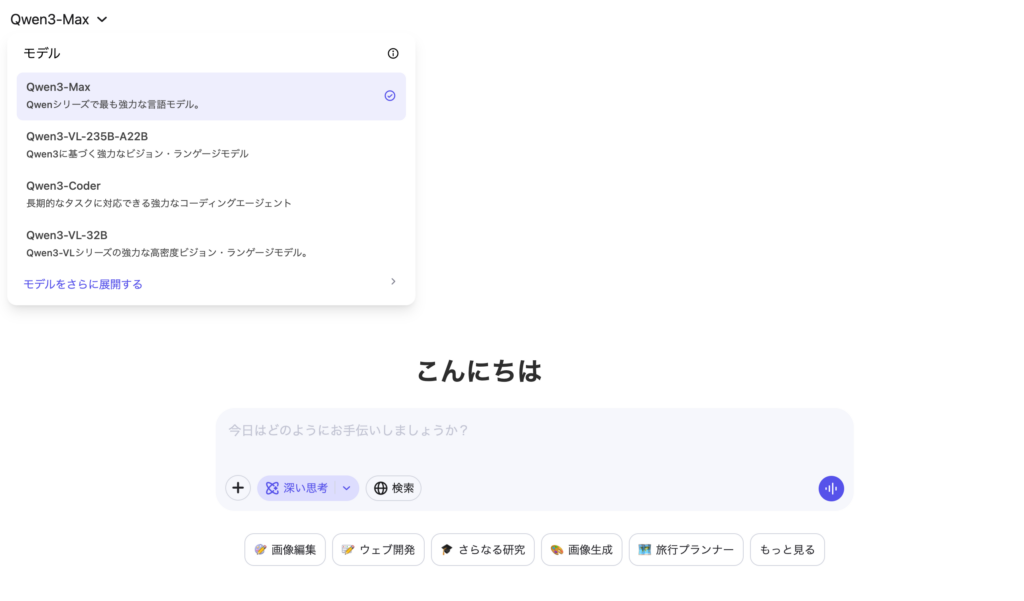Click the もっと見る button

[787, 550]
